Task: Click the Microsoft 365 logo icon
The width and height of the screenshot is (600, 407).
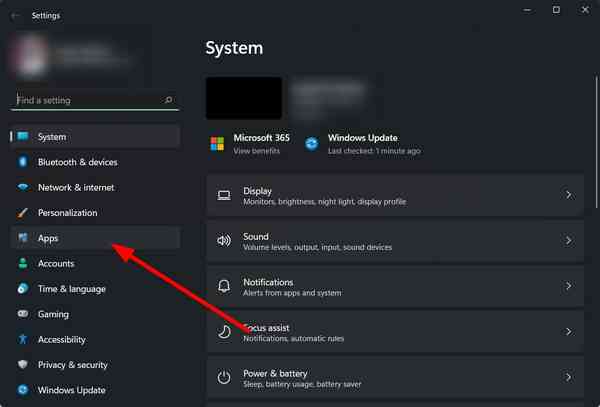Action: click(217, 144)
